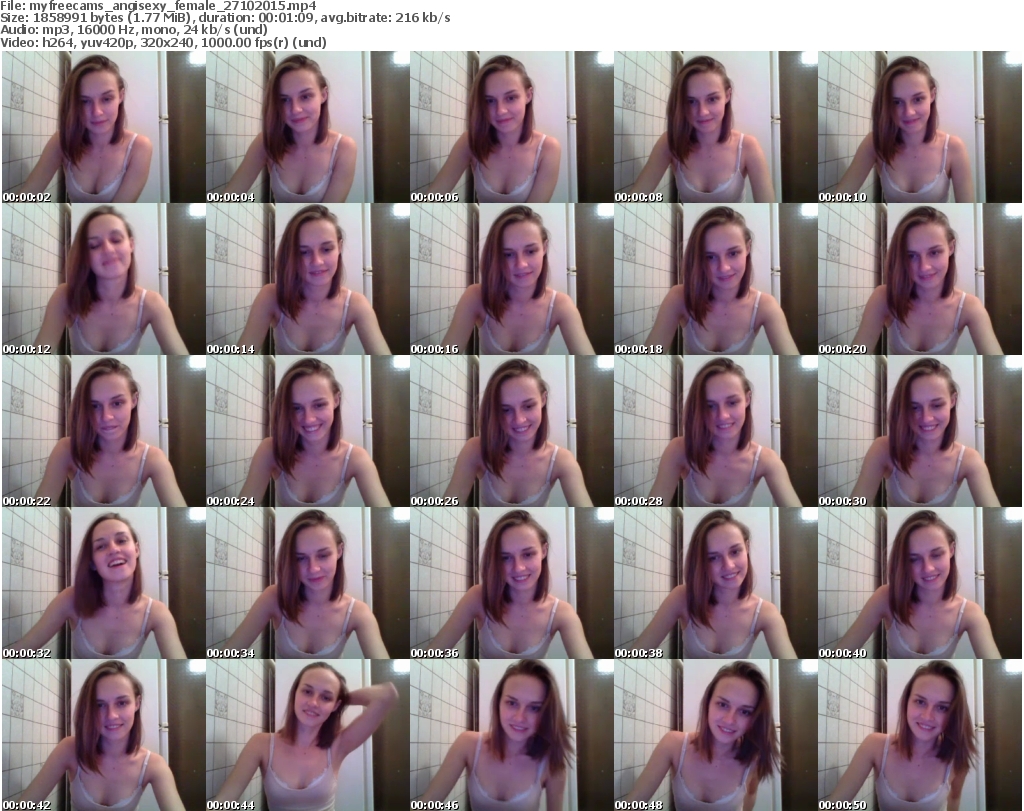Select the frame labeled 00:00:10
Viewport: 1024px width, 811px height.
click(x=920, y=127)
